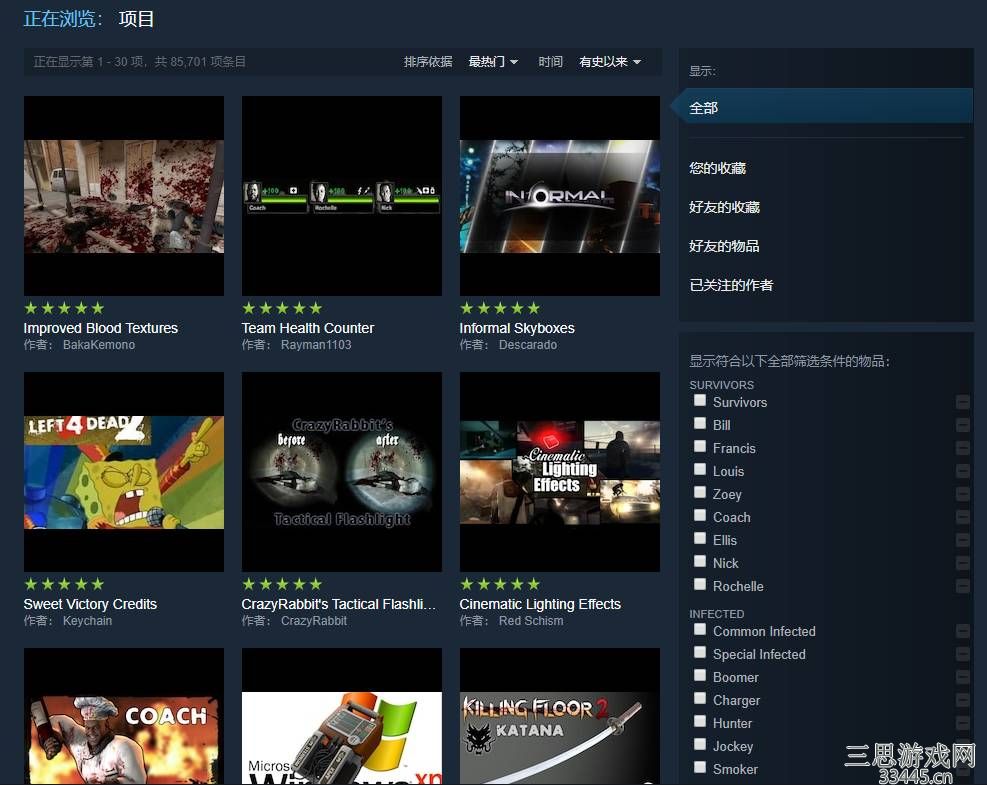Tick the Ellis checkbox
Image resolution: width=987 pixels, height=785 pixels.
coord(699,538)
